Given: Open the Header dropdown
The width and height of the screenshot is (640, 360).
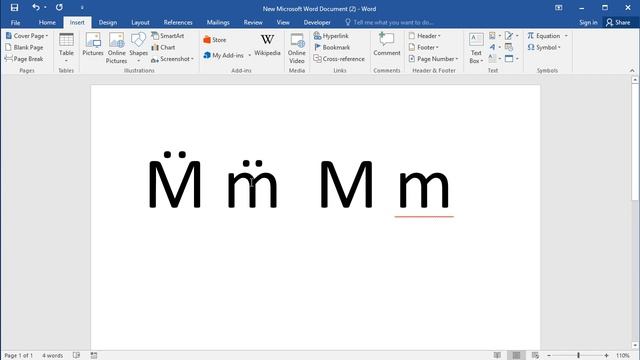Looking at the screenshot, I should click(x=424, y=36).
